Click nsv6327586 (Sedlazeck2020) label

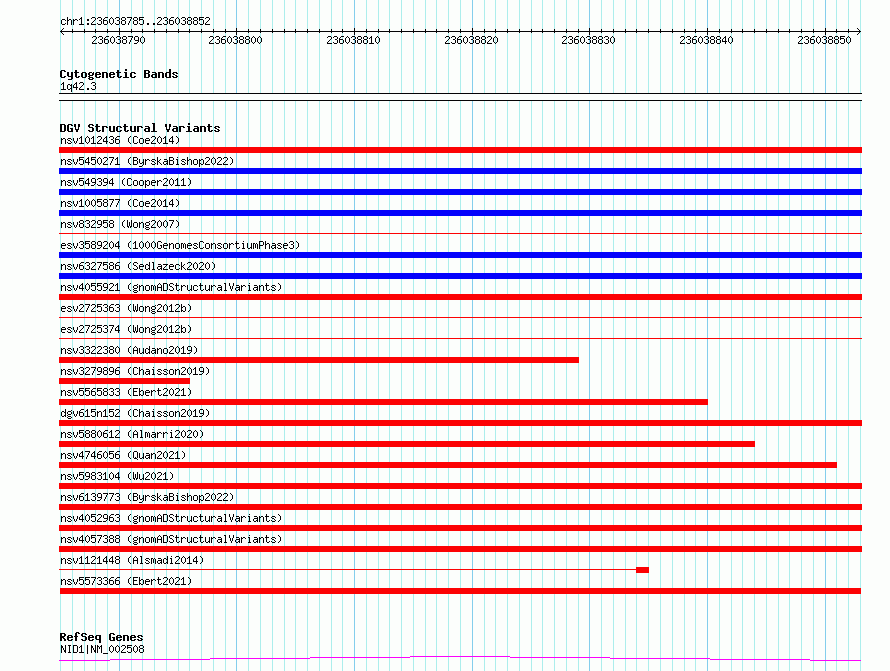[138, 266]
